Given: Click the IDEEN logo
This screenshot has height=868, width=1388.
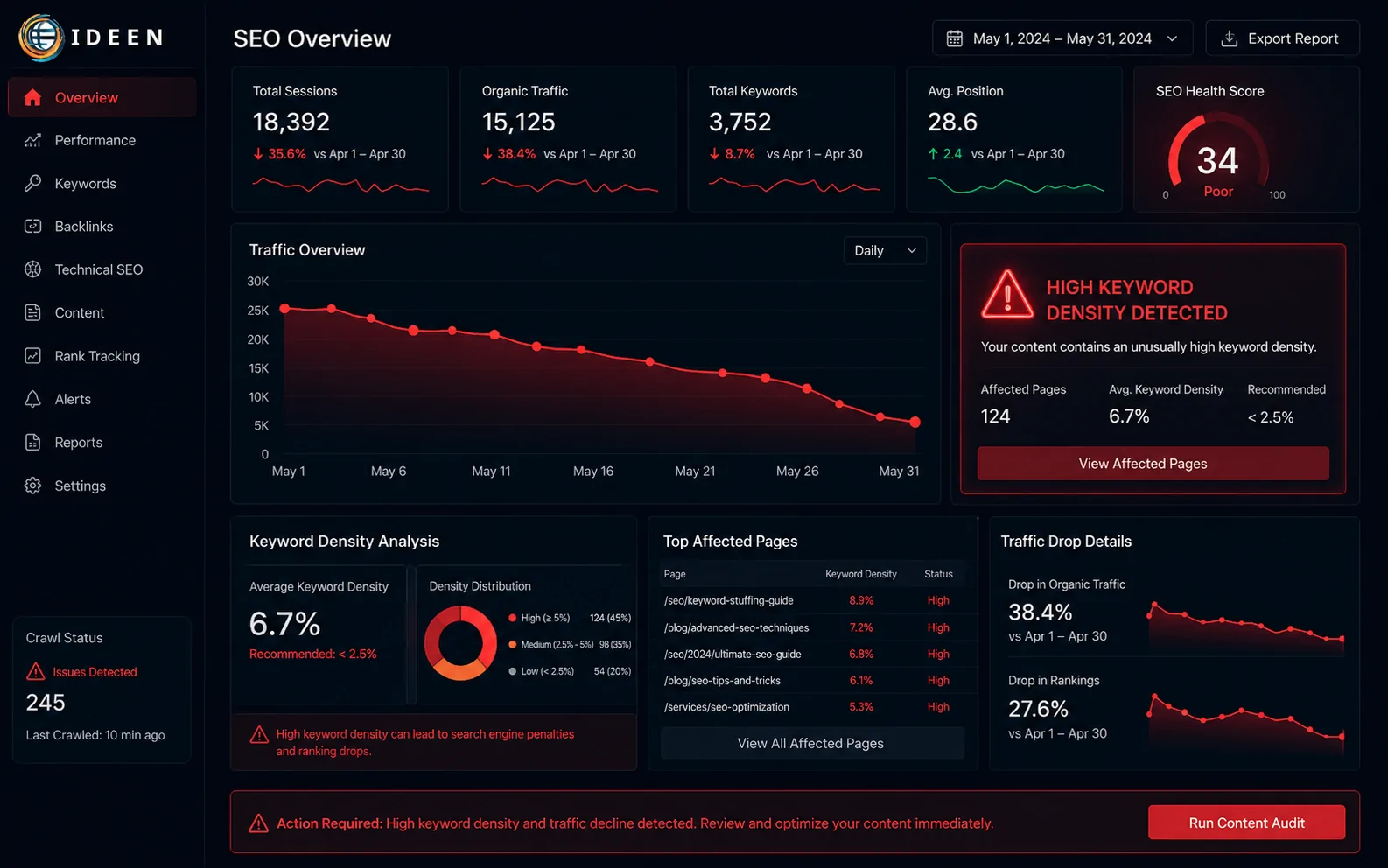Looking at the screenshot, I should point(91,38).
